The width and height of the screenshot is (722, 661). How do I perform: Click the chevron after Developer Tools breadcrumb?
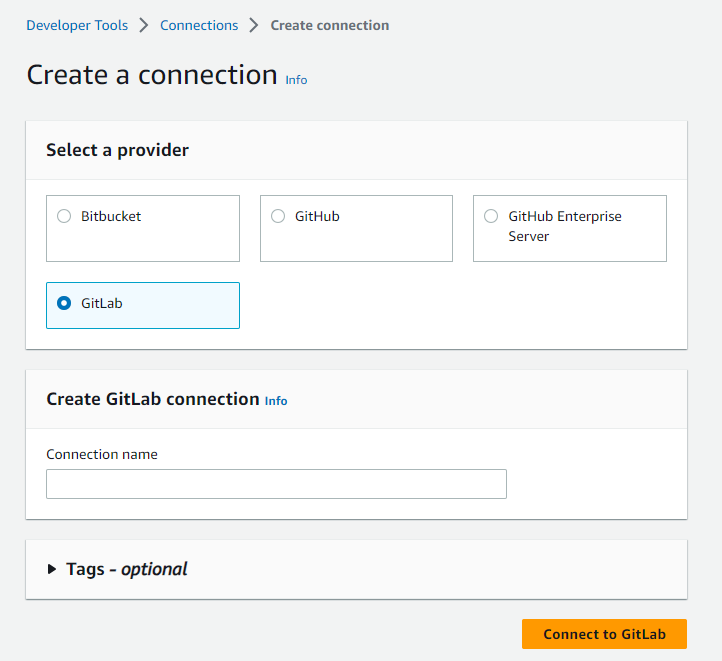[144, 26]
